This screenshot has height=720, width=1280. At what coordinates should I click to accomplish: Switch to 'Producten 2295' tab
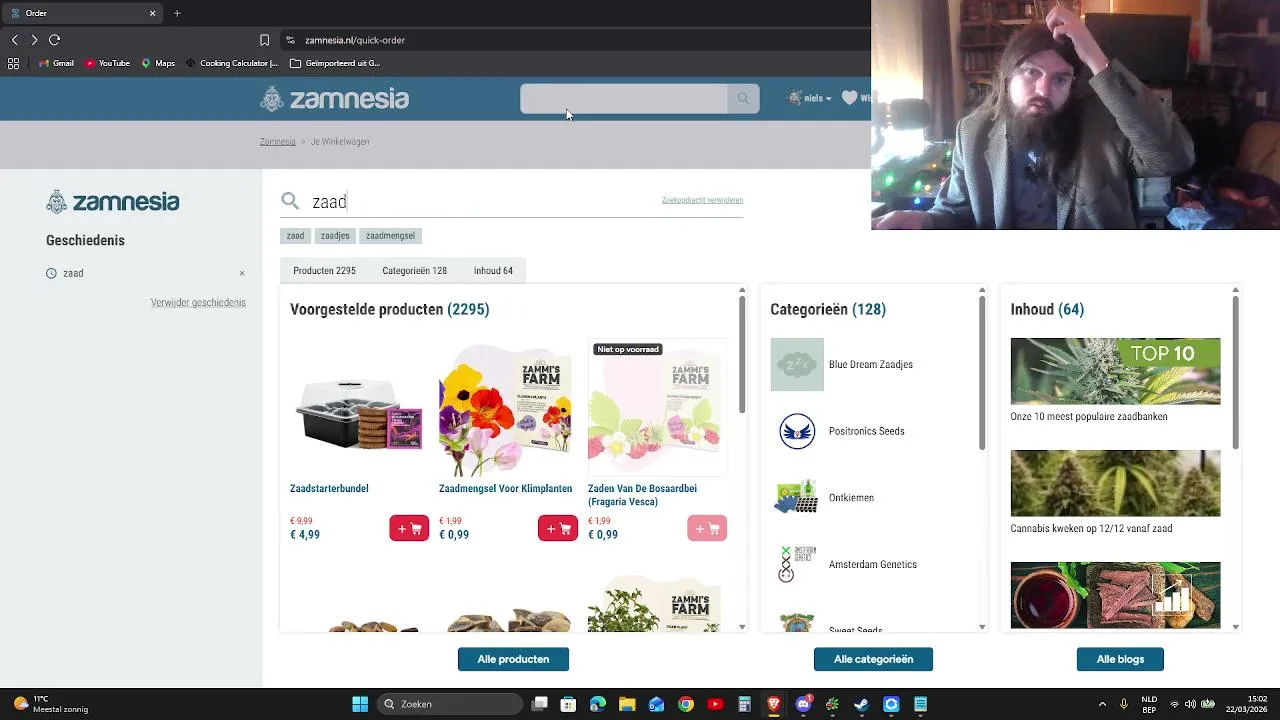[324, 271]
